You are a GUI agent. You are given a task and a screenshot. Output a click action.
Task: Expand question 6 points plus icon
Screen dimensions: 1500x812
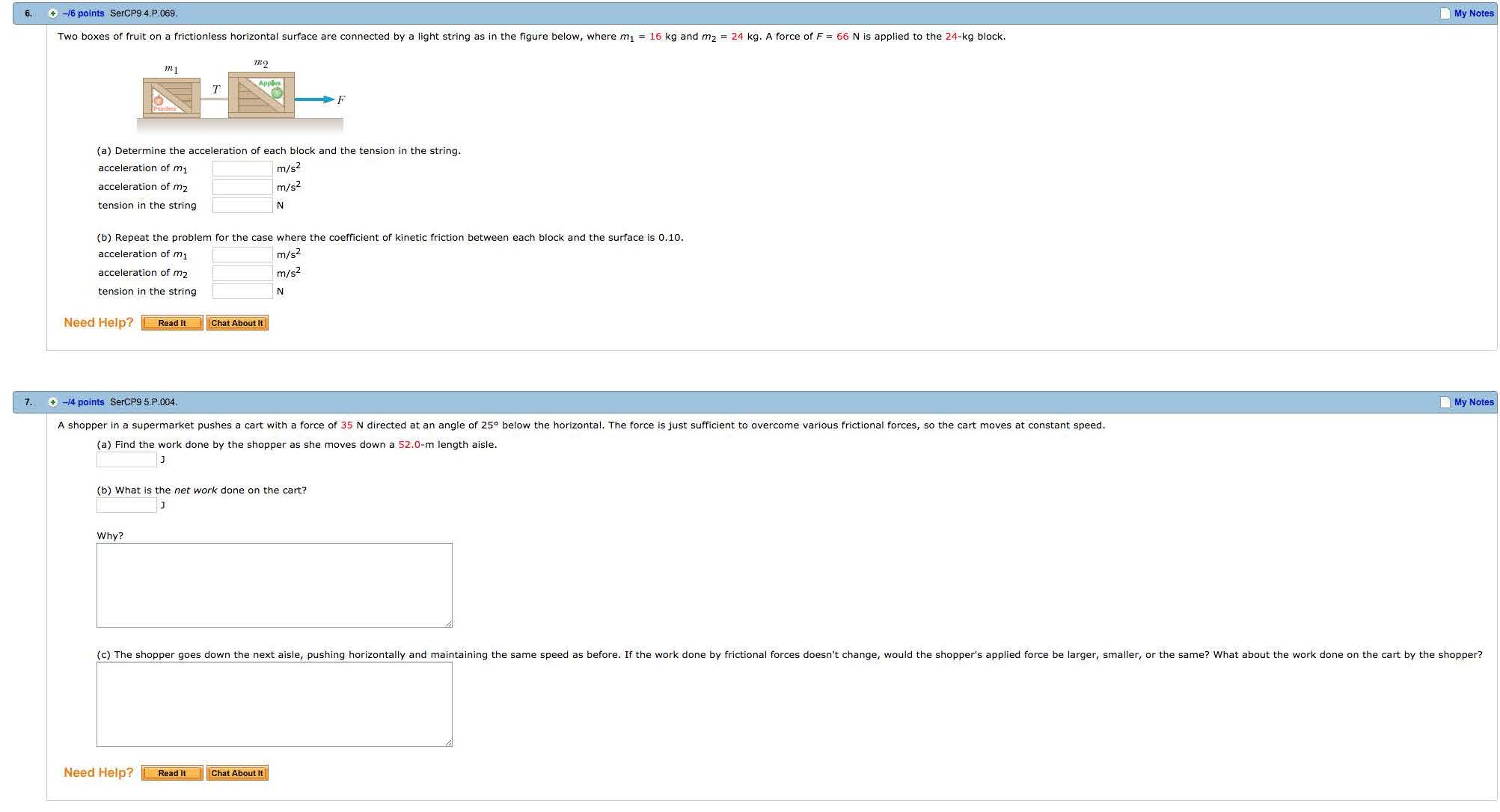pos(53,13)
